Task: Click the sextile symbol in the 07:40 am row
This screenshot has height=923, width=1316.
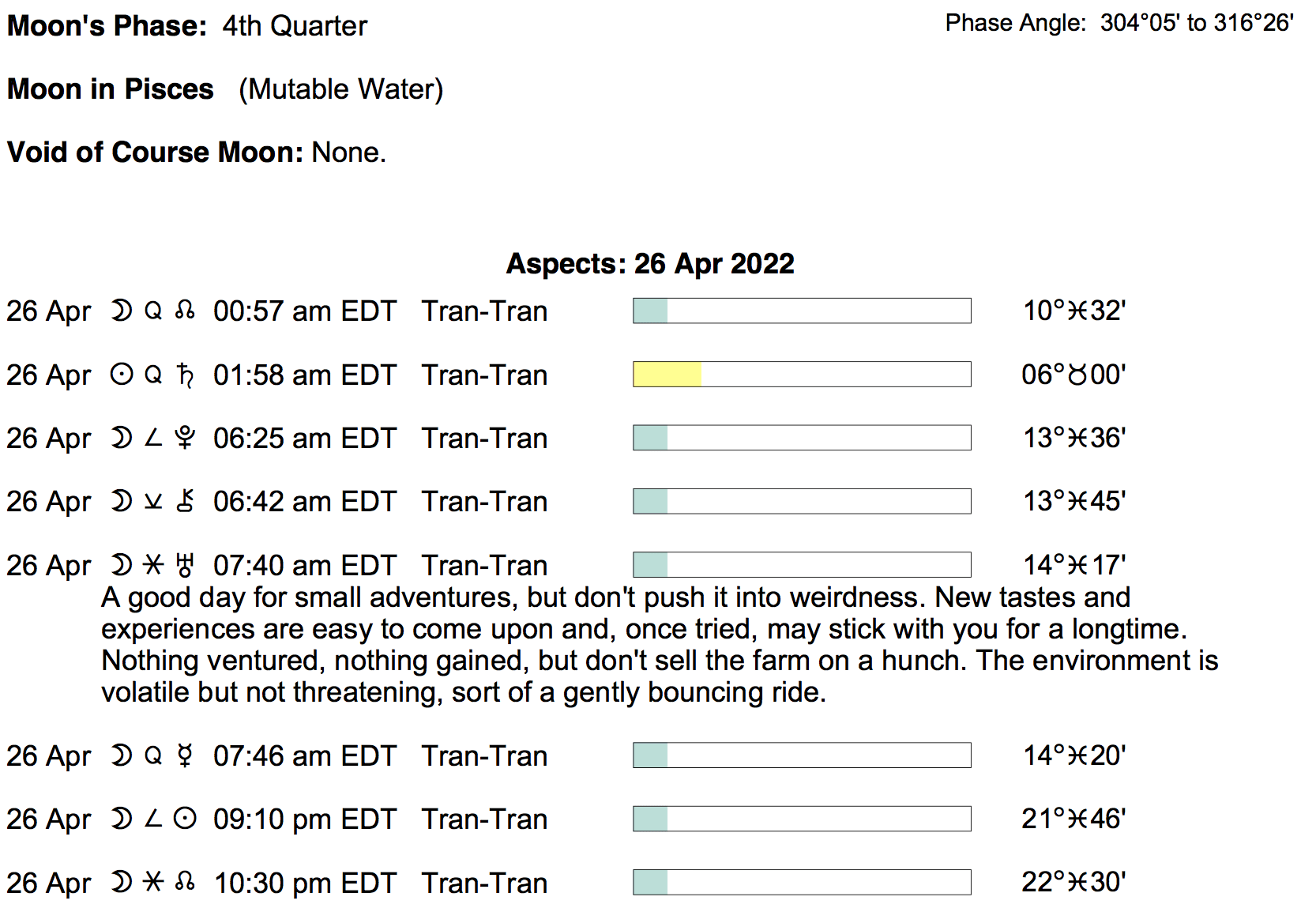Action: point(153,565)
